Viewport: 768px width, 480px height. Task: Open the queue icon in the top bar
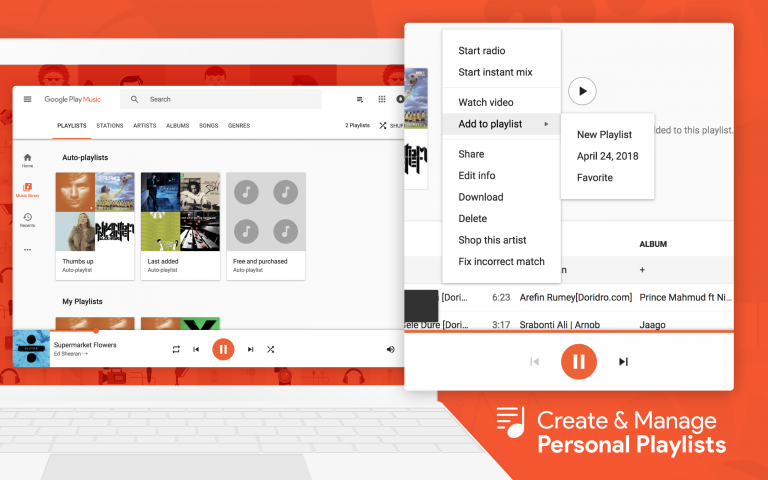[360, 99]
